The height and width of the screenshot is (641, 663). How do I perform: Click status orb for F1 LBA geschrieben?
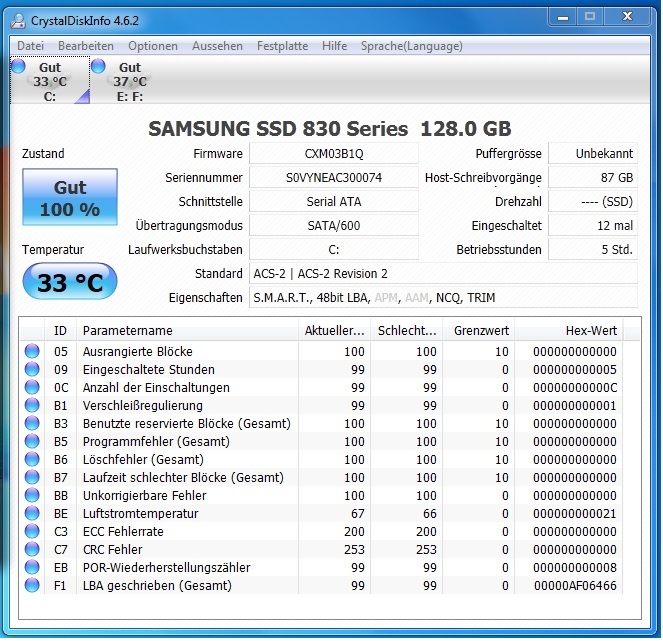coord(32,585)
